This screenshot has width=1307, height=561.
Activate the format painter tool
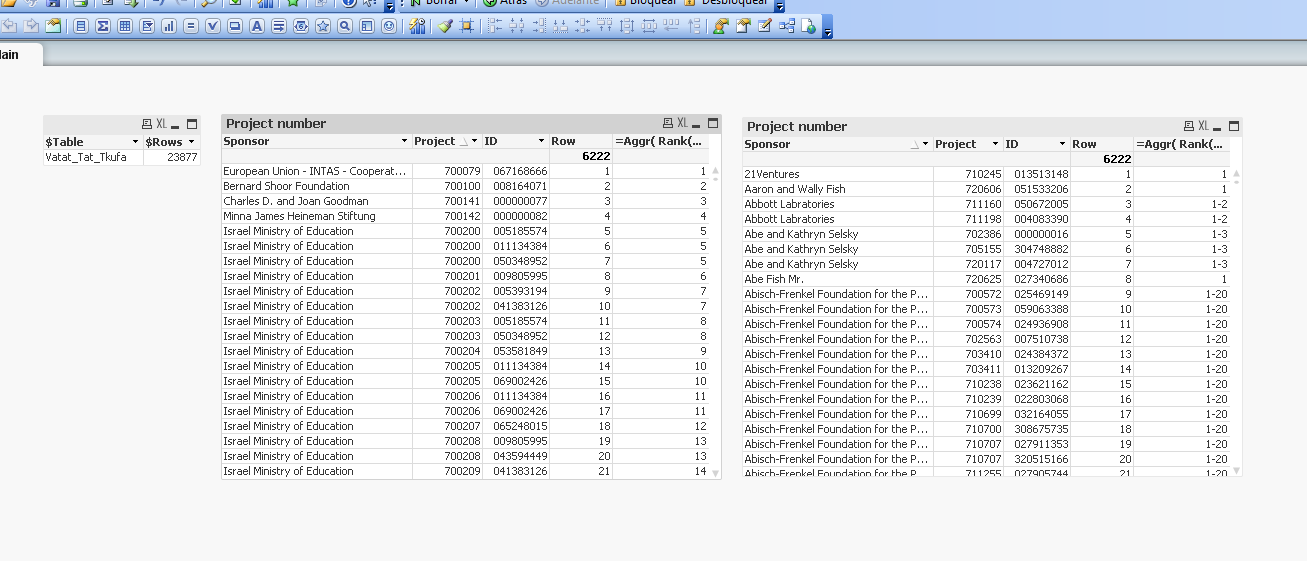[x=445, y=26]
